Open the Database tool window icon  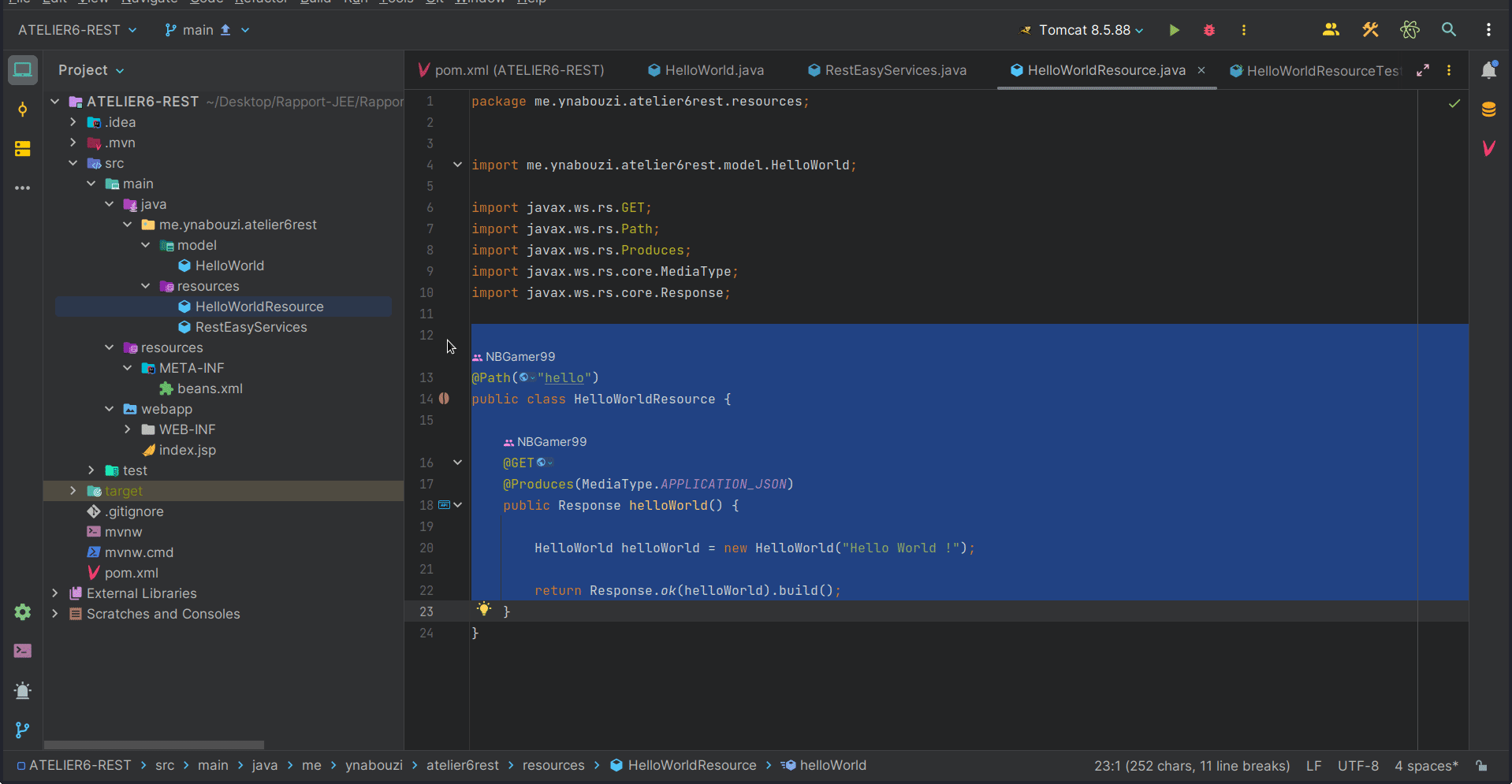click(1488, 110)
